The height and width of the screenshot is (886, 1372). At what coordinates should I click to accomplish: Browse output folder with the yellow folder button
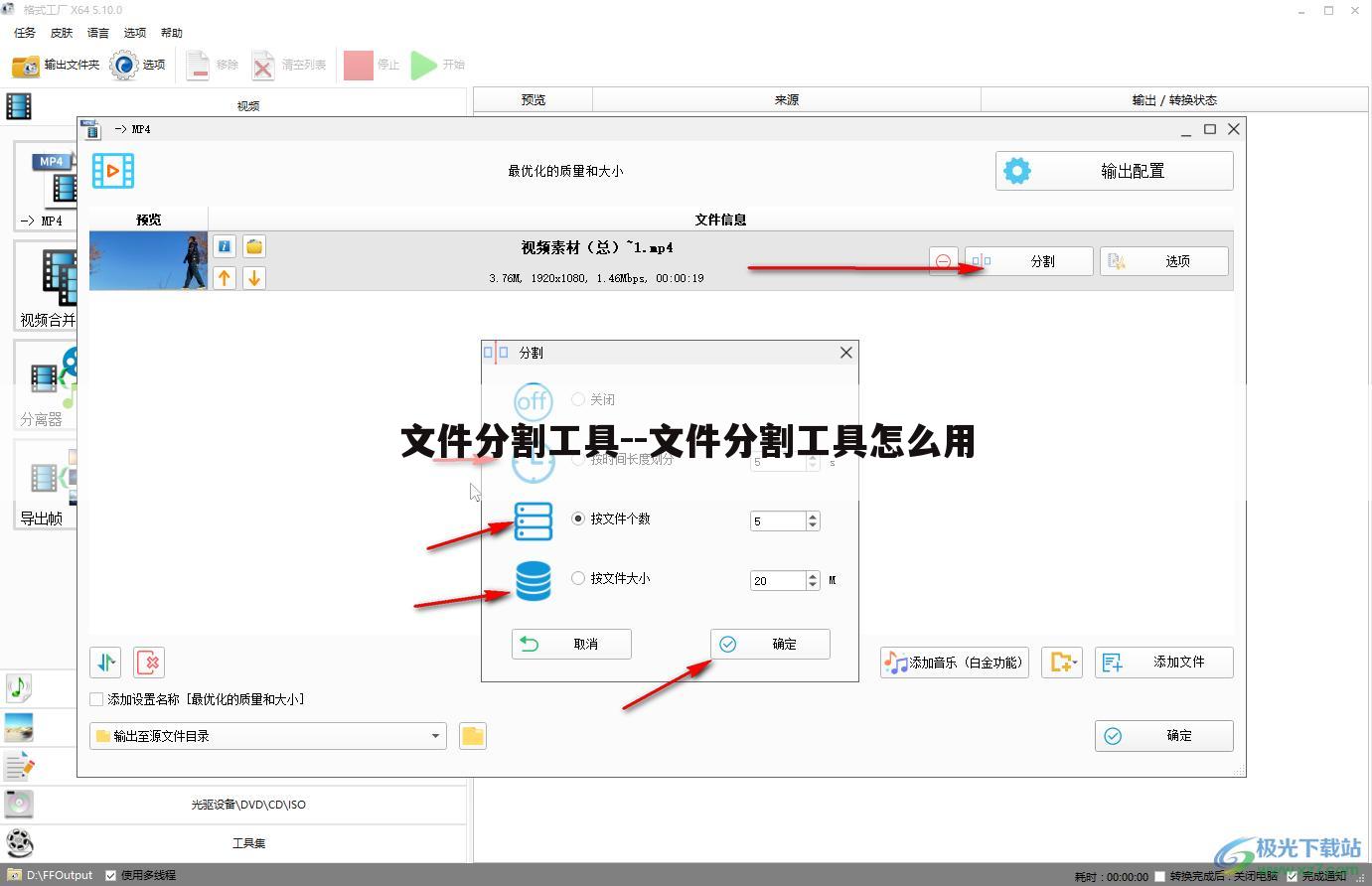[473, 736]
